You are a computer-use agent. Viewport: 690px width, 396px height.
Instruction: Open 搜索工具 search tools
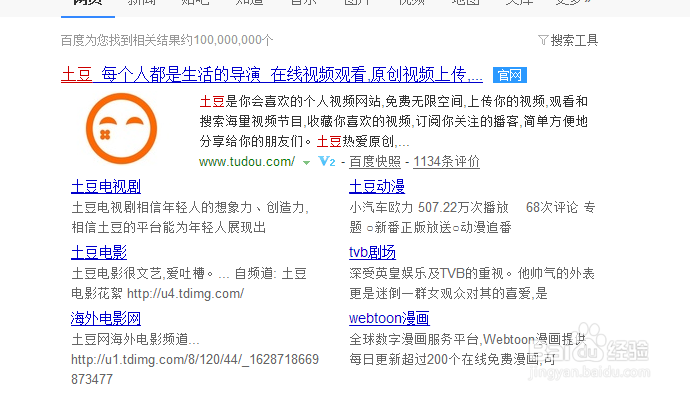(574, 40)
